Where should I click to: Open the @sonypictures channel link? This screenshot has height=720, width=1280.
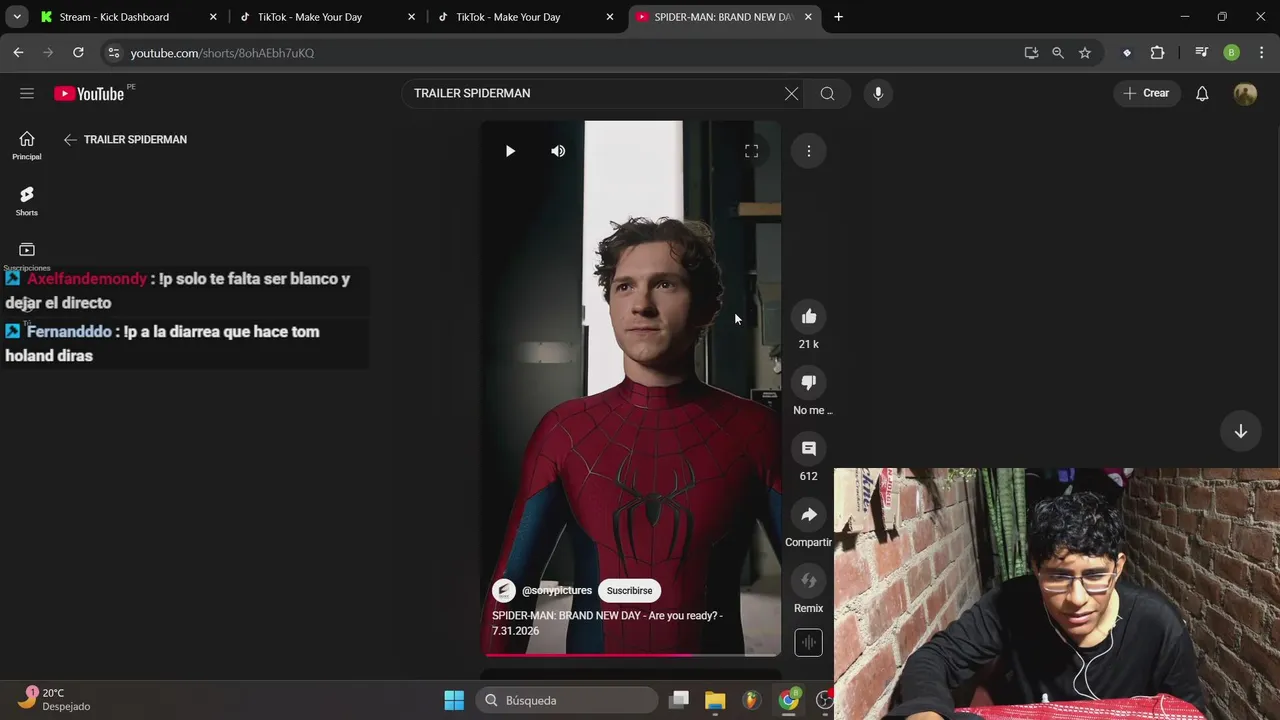click(x=557, y=591)
